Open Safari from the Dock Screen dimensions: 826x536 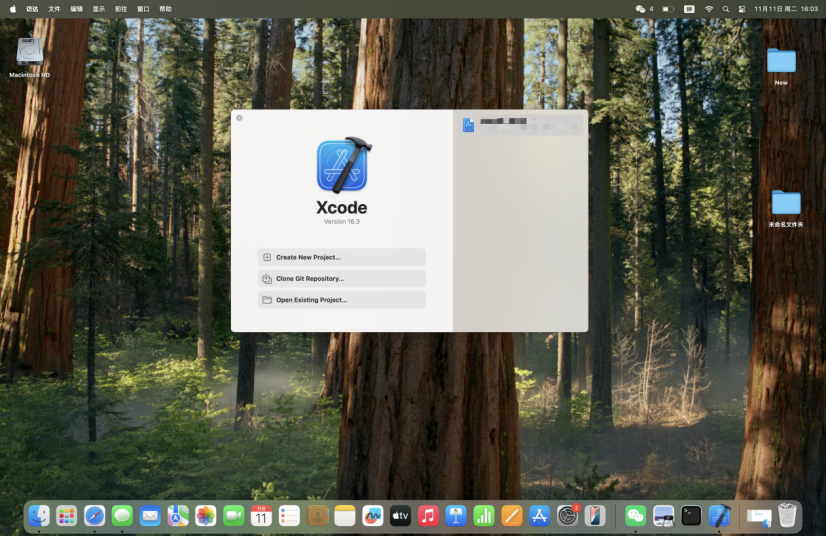94,516
